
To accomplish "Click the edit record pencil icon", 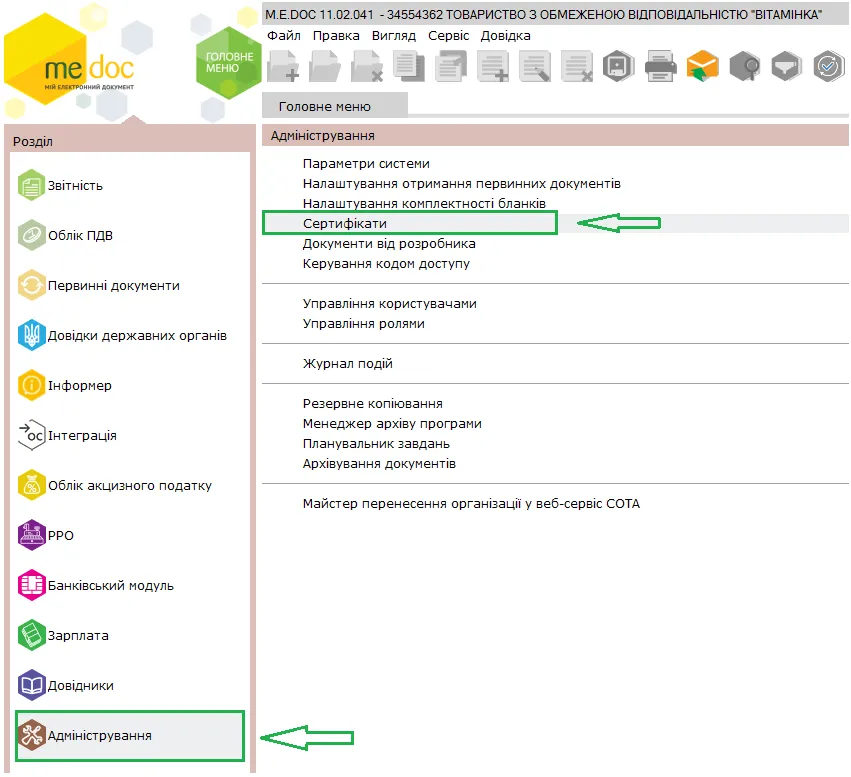I will [535, 66].
